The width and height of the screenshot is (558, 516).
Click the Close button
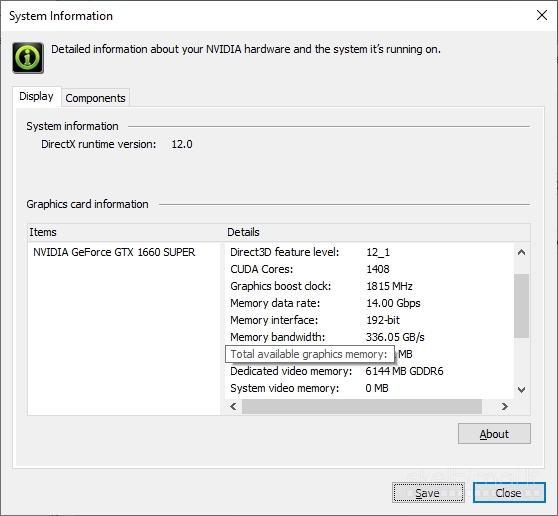(x=509, y=493)
